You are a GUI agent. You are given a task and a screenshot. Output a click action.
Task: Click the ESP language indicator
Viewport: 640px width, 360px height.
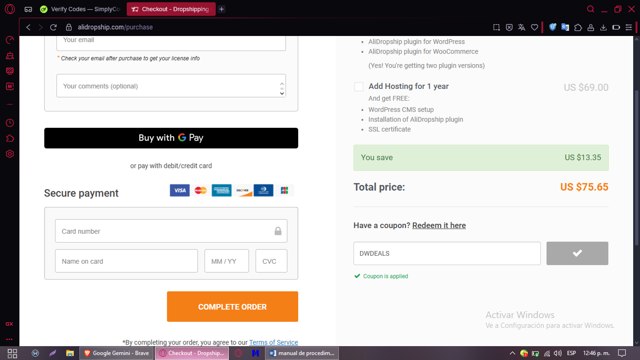click(571, 353)
